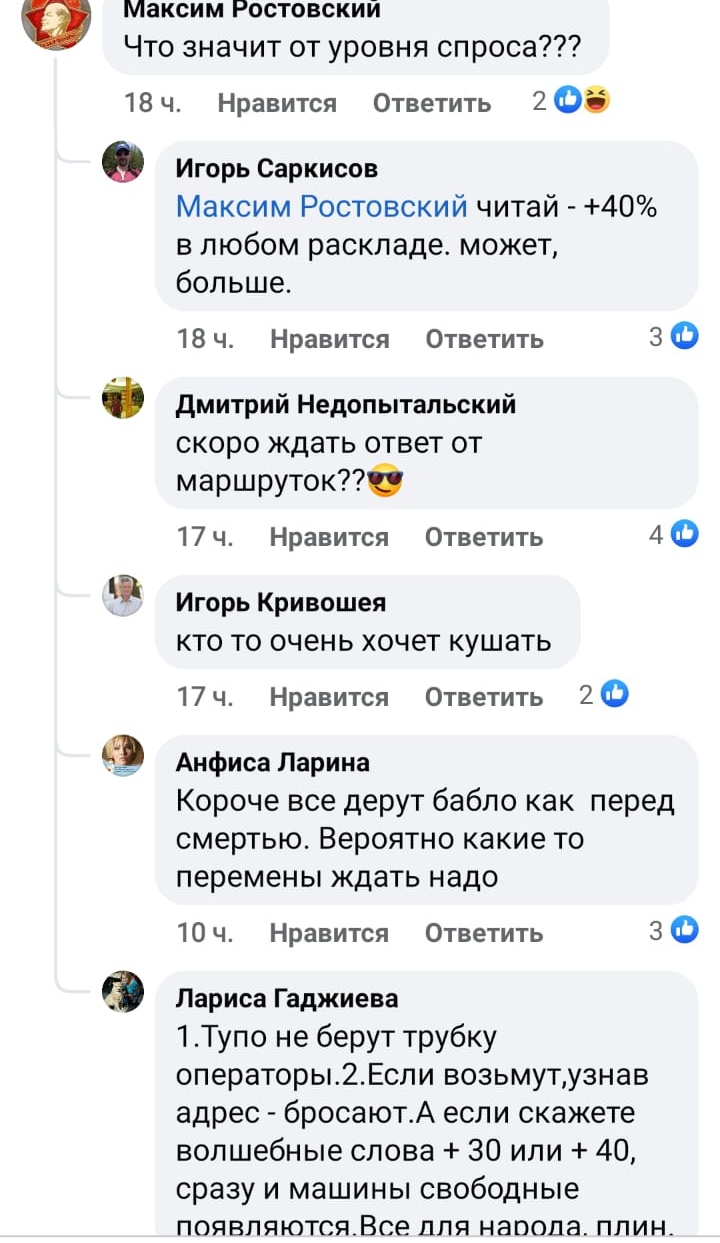Click like reaction icon on Анфиса Ларина's comment
The width and height of the screenshot is (720, 1243).
[x=685, y=931]
